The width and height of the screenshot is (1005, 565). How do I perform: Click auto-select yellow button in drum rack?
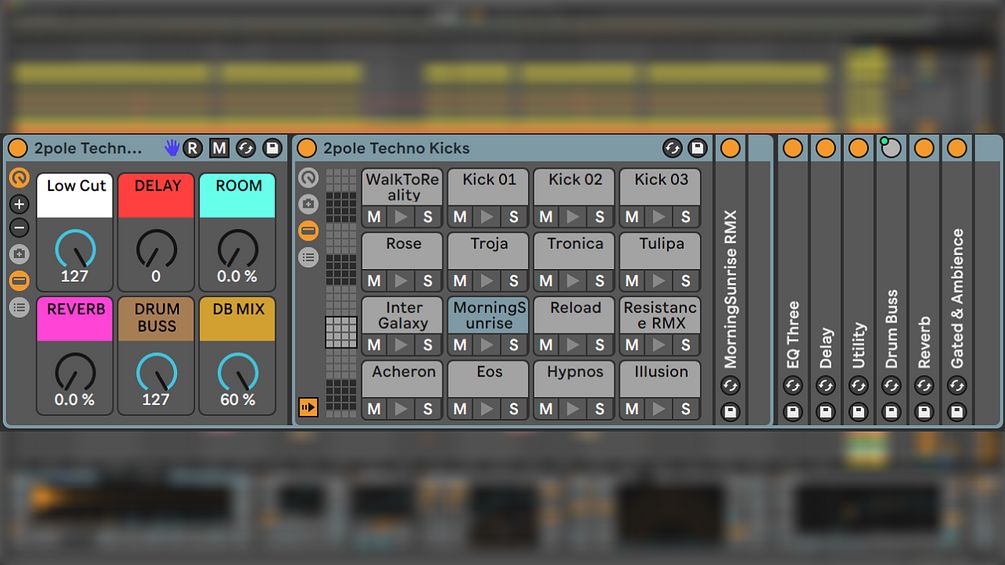308,407
